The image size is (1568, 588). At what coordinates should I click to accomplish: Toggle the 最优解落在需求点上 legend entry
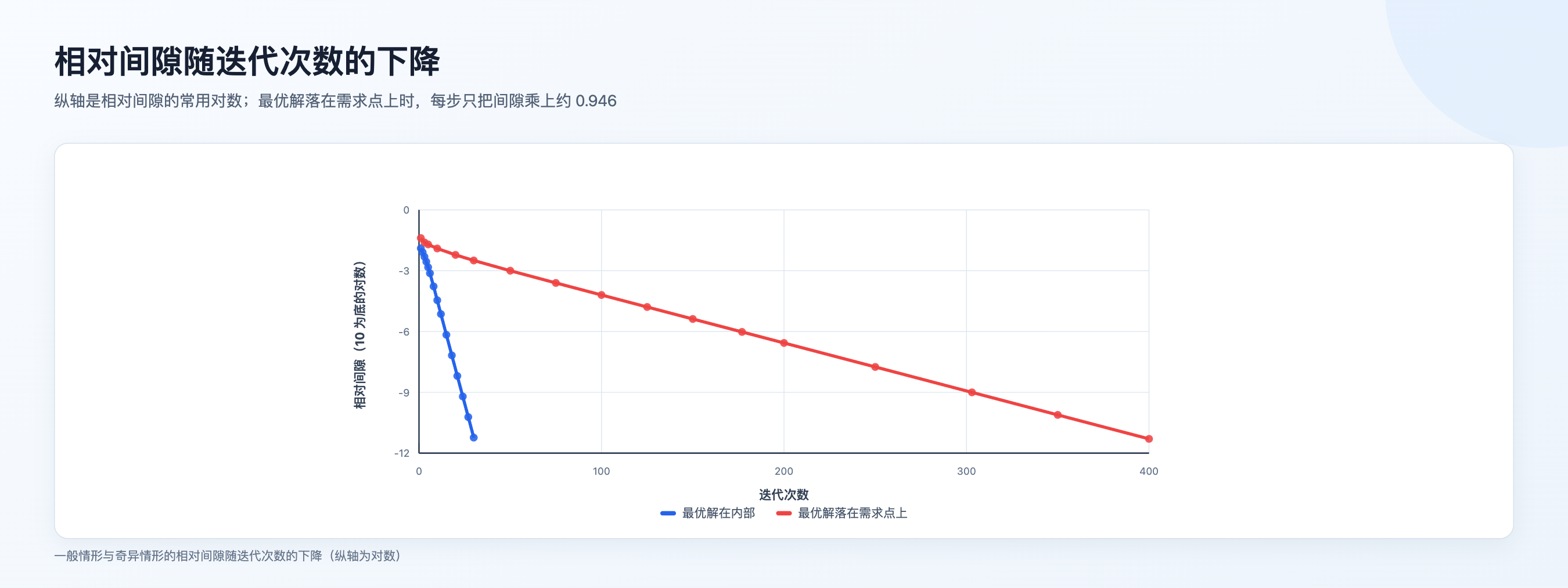(x=841, y=513)
